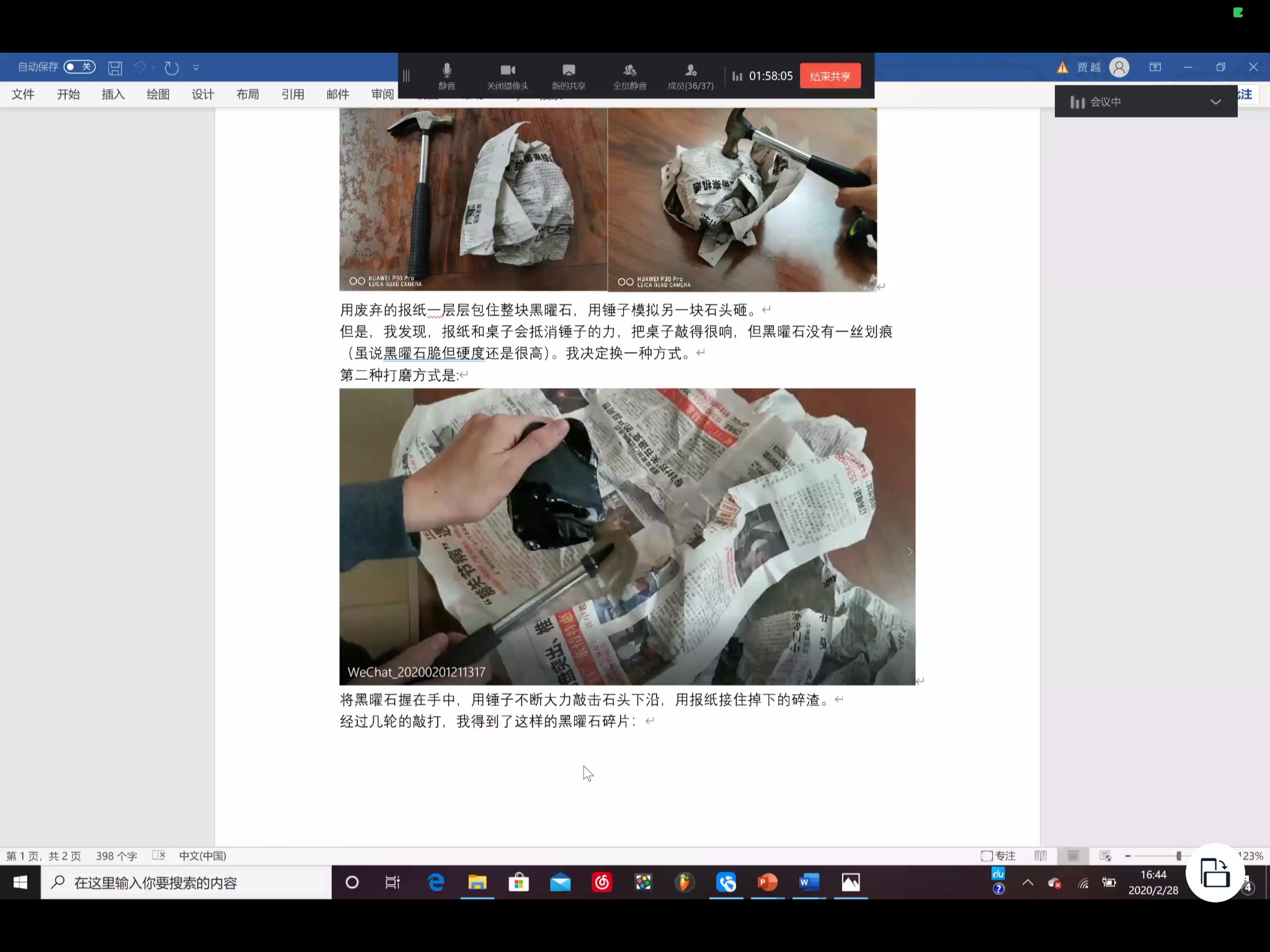Click page count 第1页,共2页

point(43,856)
